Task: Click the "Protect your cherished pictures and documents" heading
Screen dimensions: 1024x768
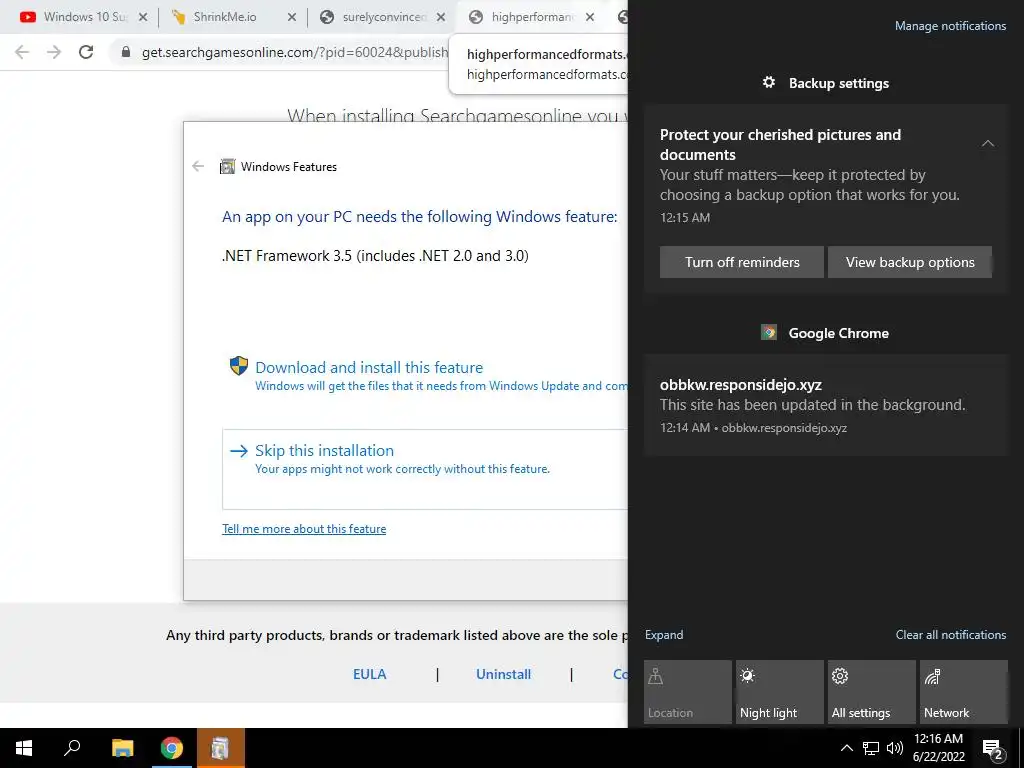Action: pyautogui.click(x=780, y=144)
